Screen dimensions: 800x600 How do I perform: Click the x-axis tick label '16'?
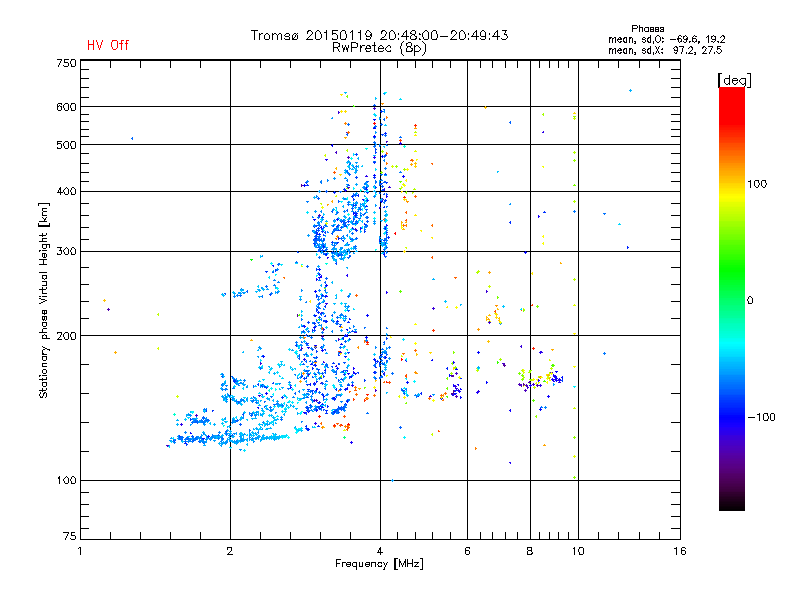pyautogui.click(x=680, y=551)
